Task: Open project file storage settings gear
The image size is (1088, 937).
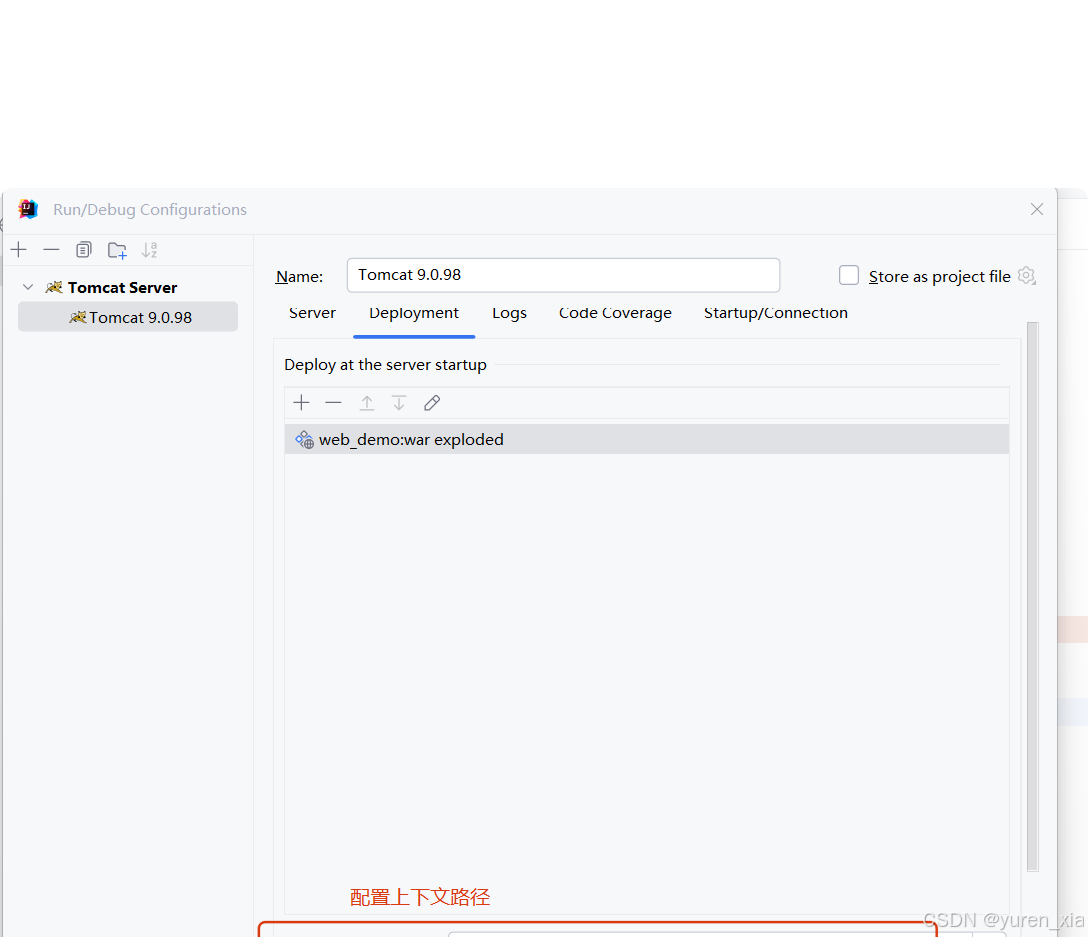Action: coord(1027,276)
